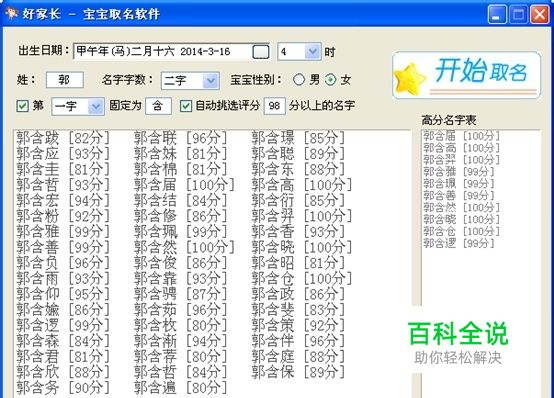This screenshot has height=398, width=554.
Task: Select name 郭含保 [89分] in results
Action: pos(298,372)
